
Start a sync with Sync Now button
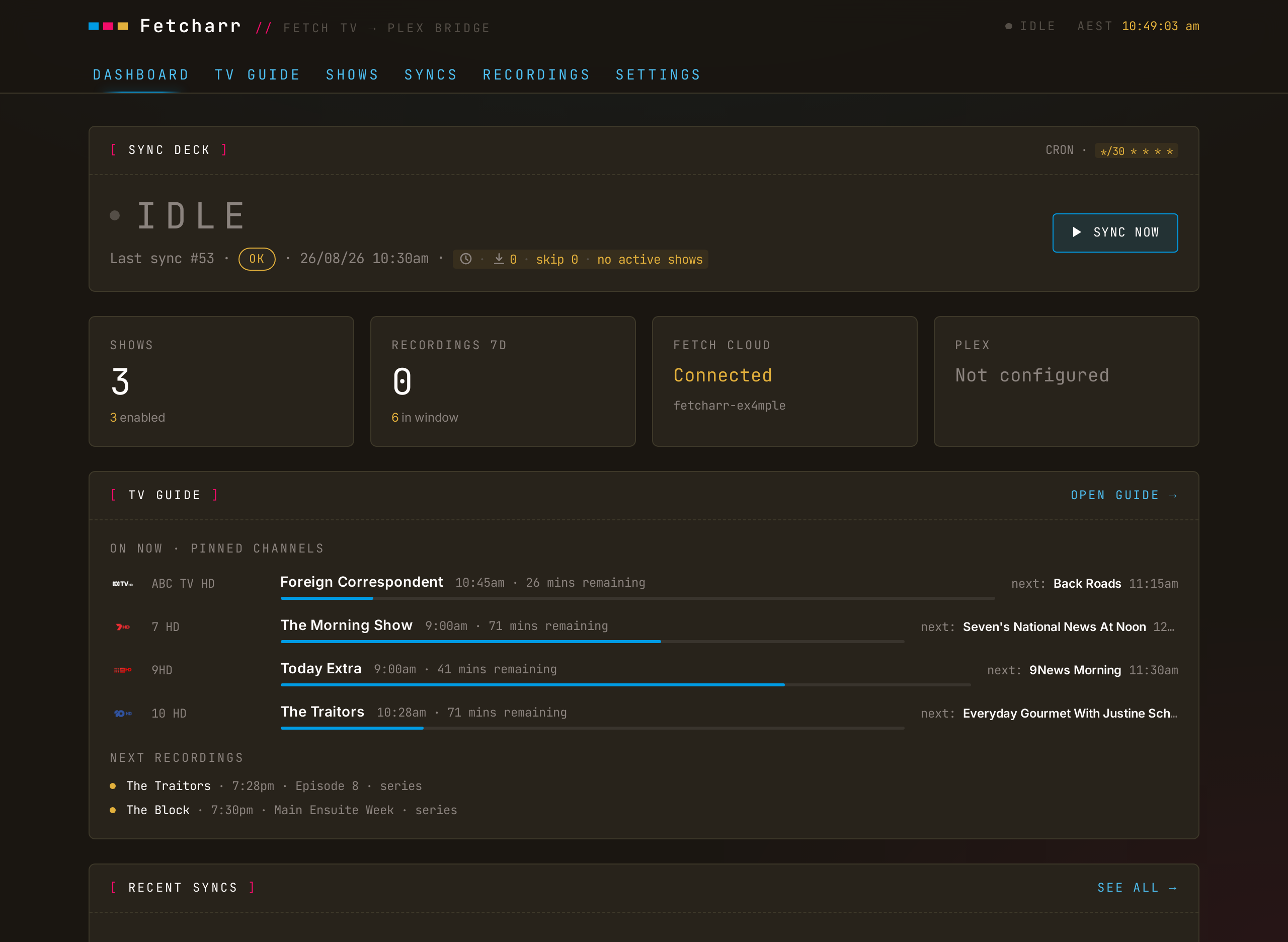(x=1114, y=232)
